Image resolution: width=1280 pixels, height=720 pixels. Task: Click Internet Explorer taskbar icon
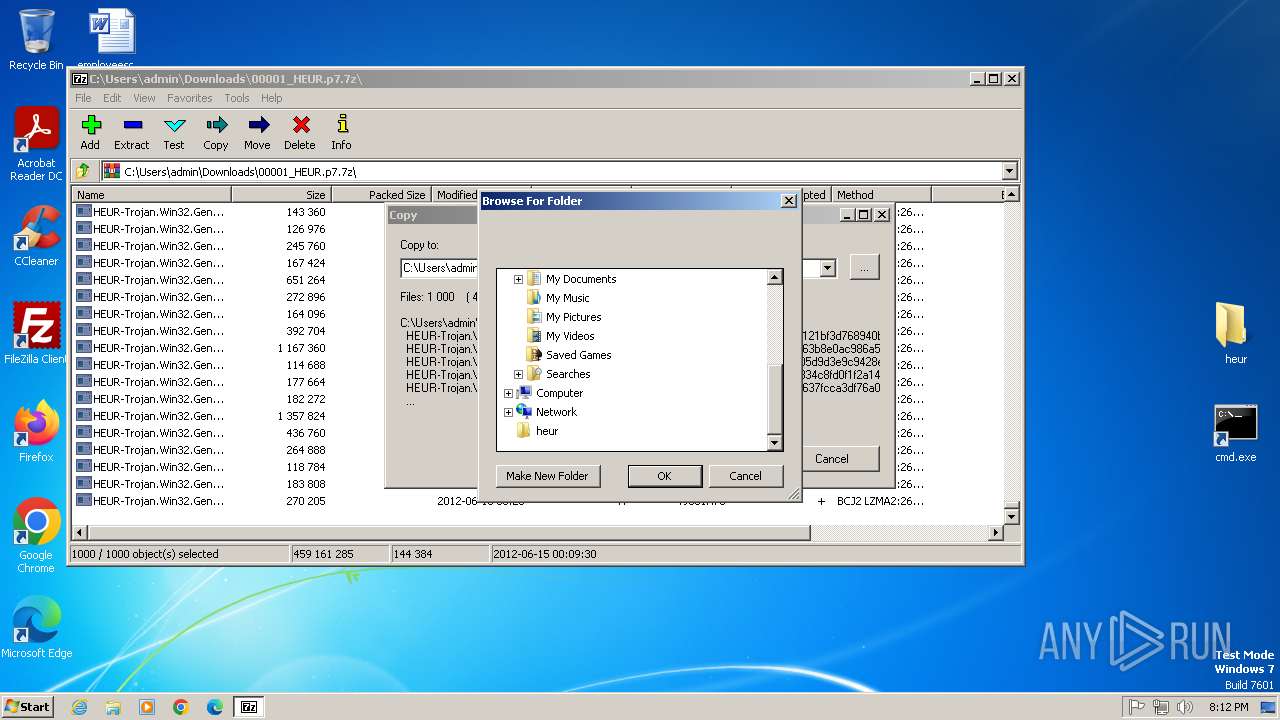pos(79,707)
